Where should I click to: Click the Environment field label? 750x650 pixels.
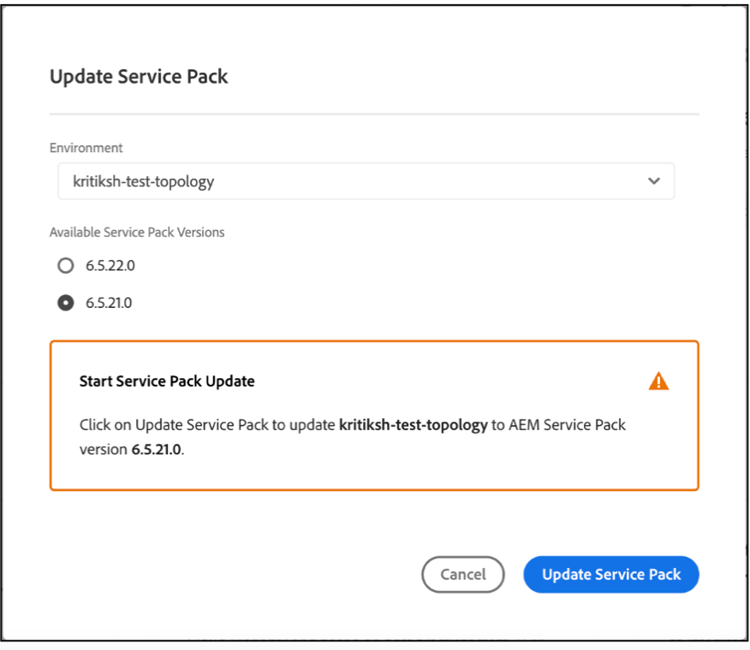(86, 148)
